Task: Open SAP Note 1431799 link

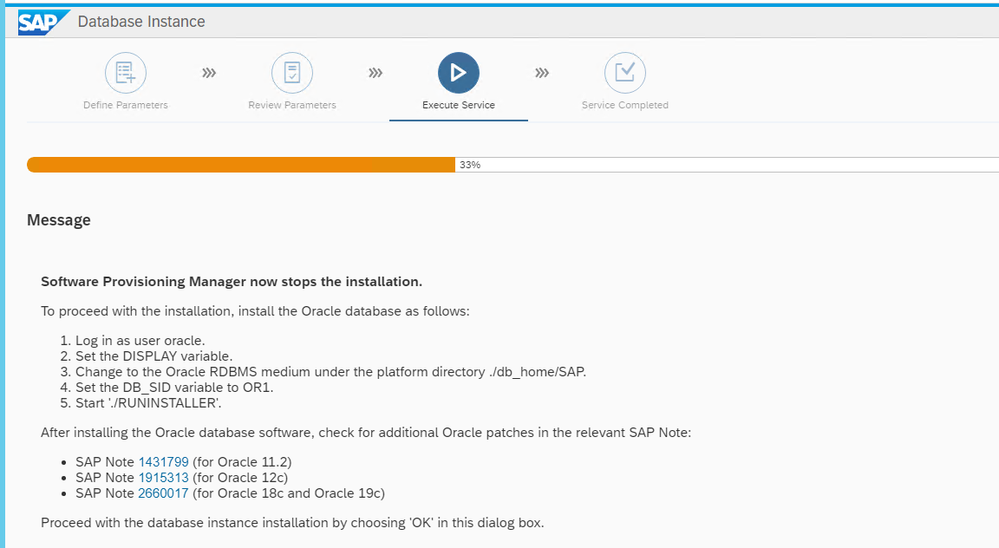Action: coord(164,462)
